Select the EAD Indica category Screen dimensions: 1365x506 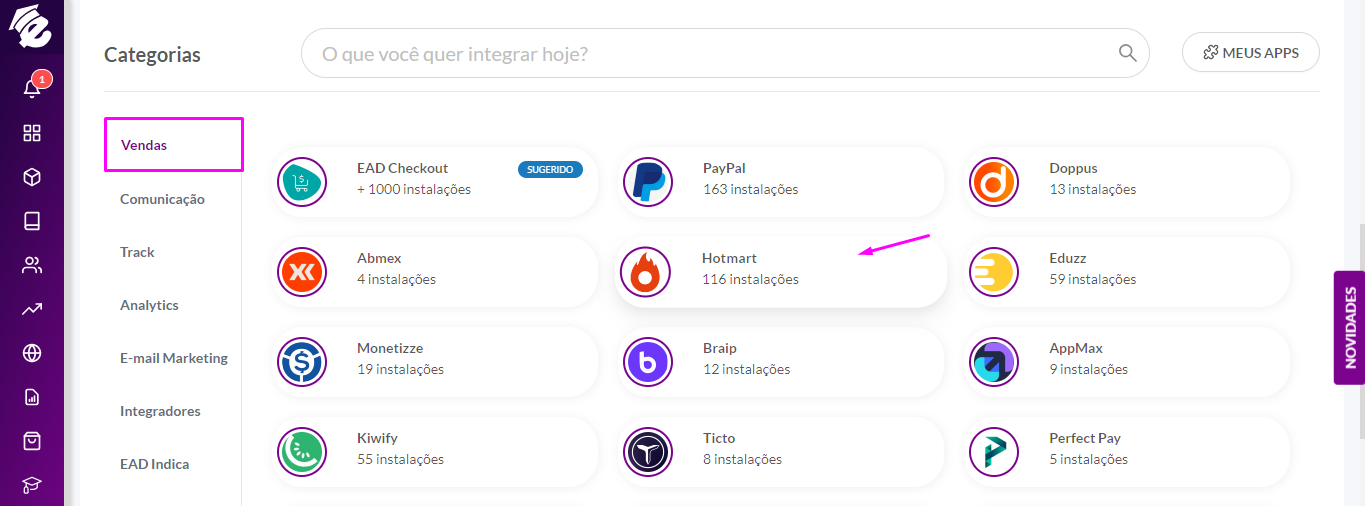click(x=154, y=464)
